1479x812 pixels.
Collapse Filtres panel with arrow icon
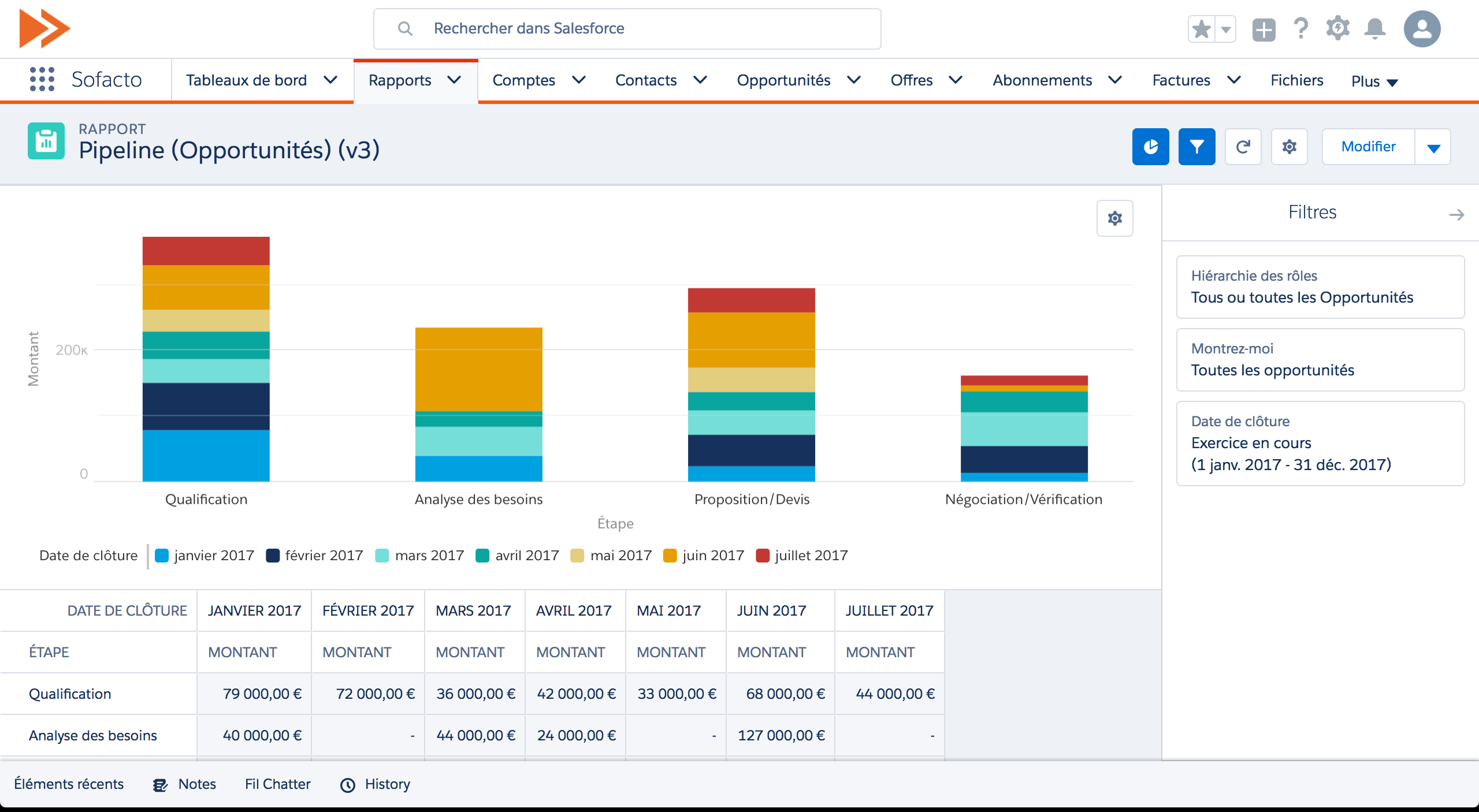(1456, 215)
